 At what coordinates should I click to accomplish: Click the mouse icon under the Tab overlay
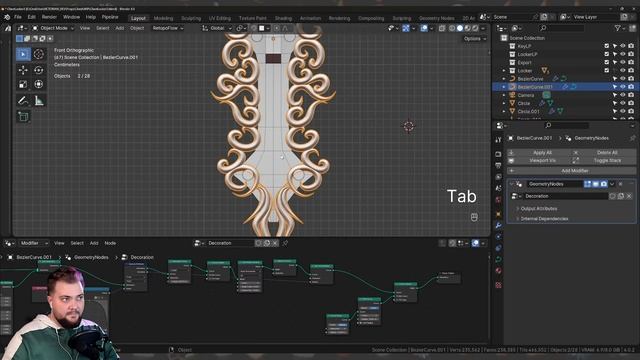474,217
